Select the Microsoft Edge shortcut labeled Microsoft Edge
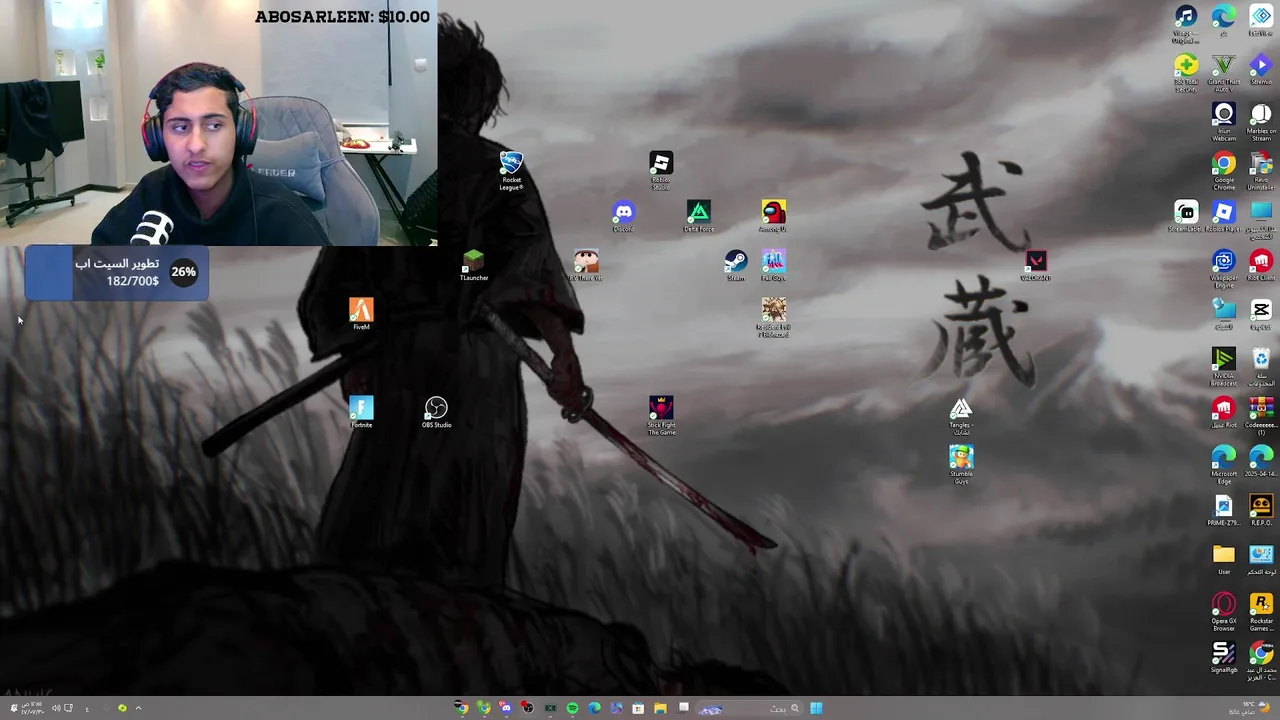The width and height of the screenshot is (1280, 720). [1223, 464]
